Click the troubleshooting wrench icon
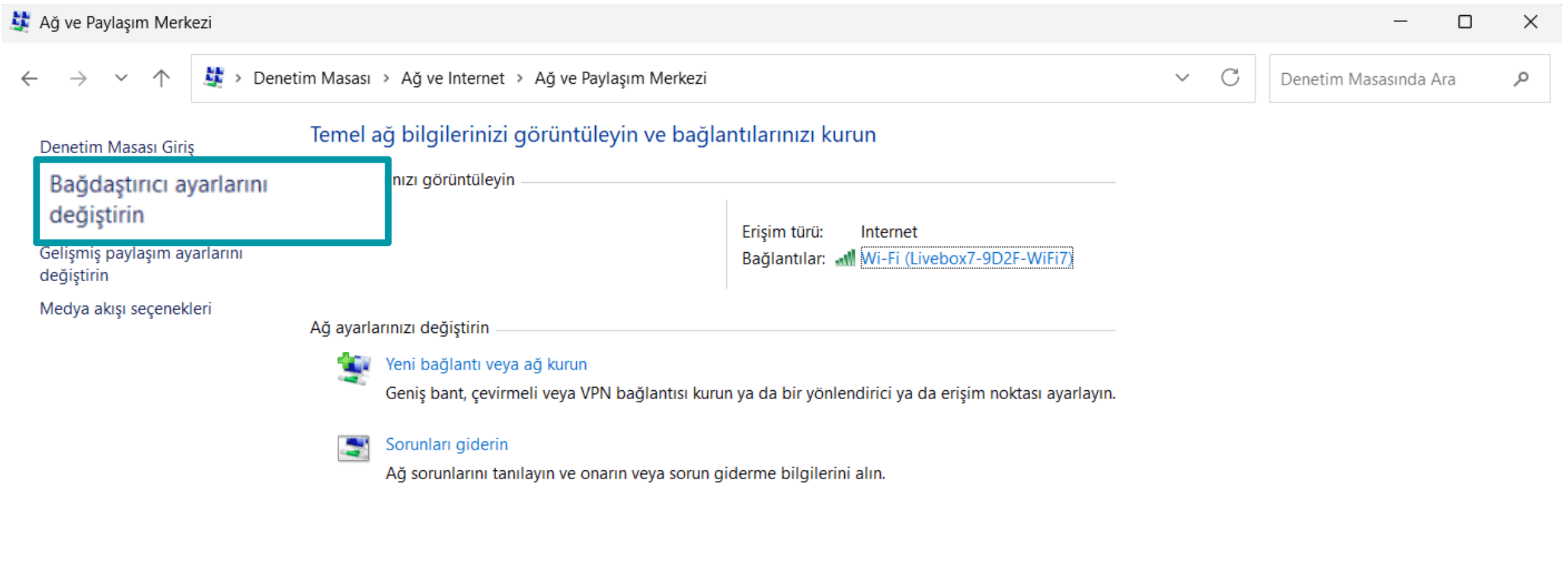 (354, 446)
